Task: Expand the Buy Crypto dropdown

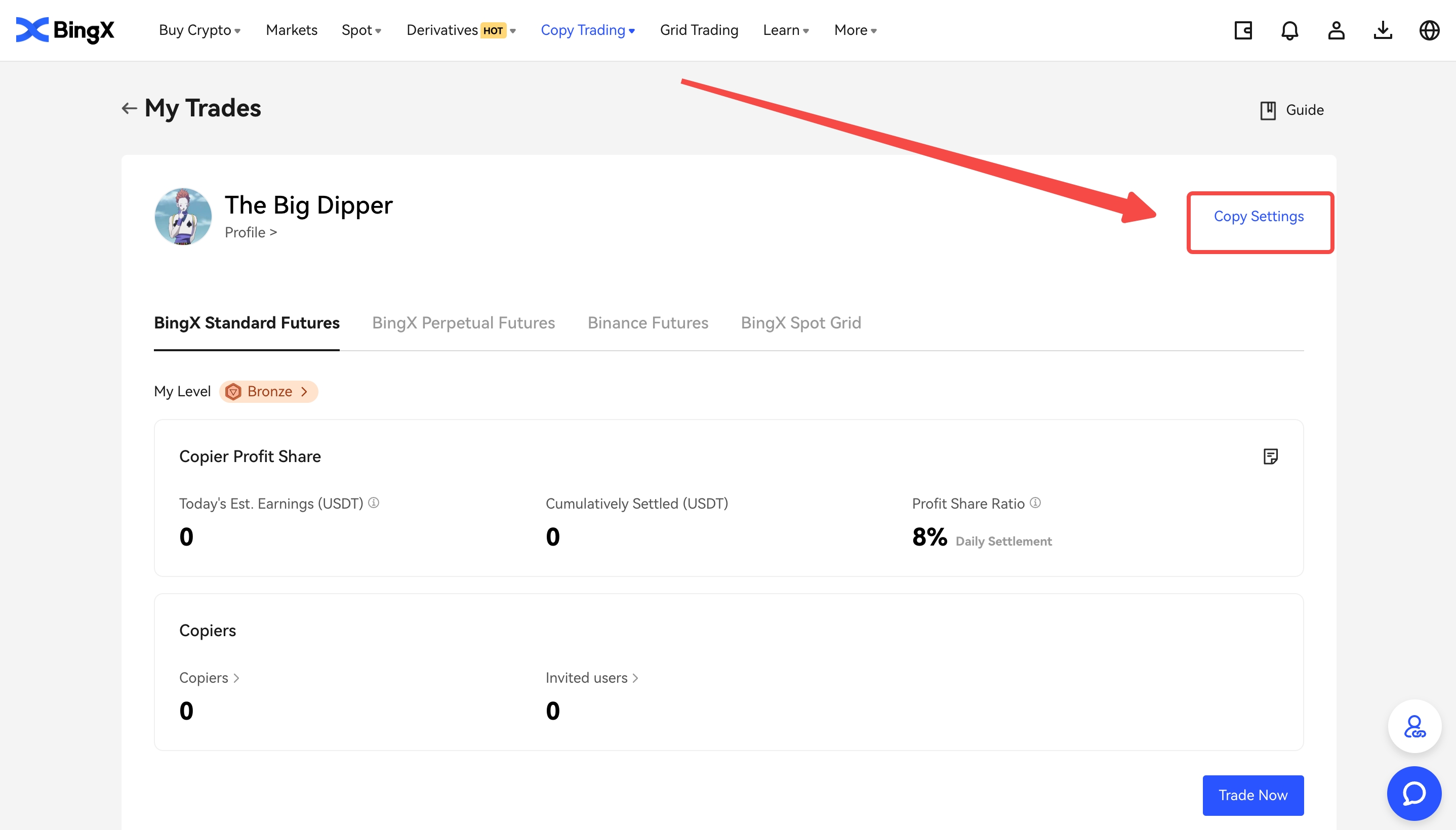Action: pos(199,30)
